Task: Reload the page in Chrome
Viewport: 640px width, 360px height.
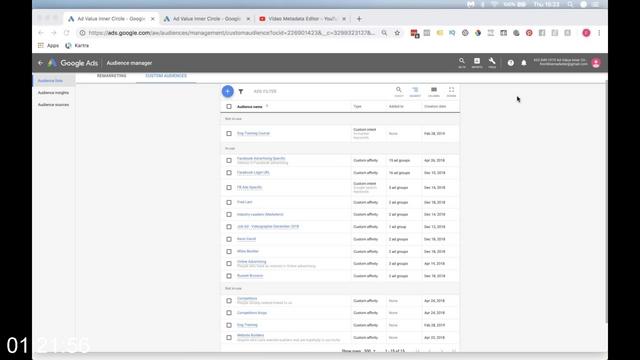Action: point(67,33)
